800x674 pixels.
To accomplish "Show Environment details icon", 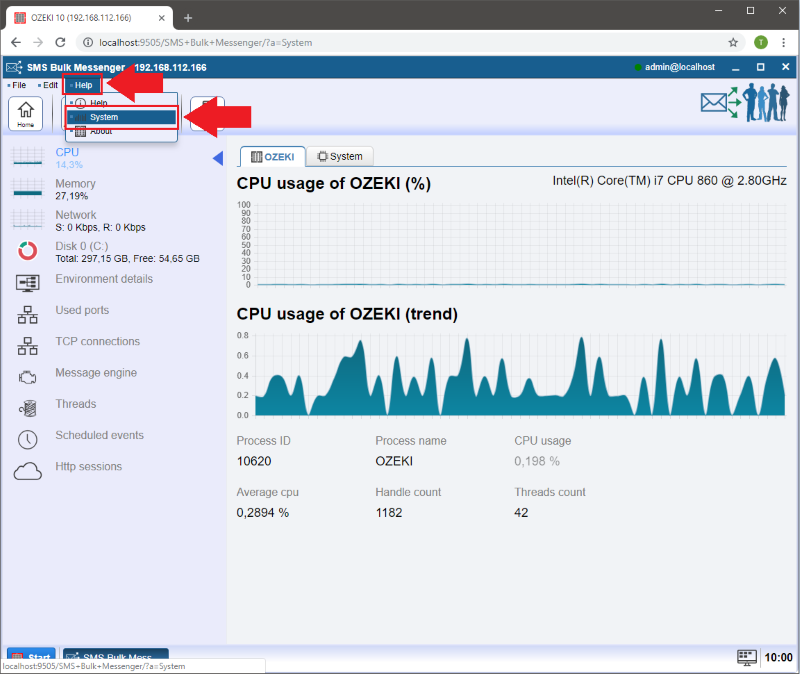I will (x=27, y=282).
